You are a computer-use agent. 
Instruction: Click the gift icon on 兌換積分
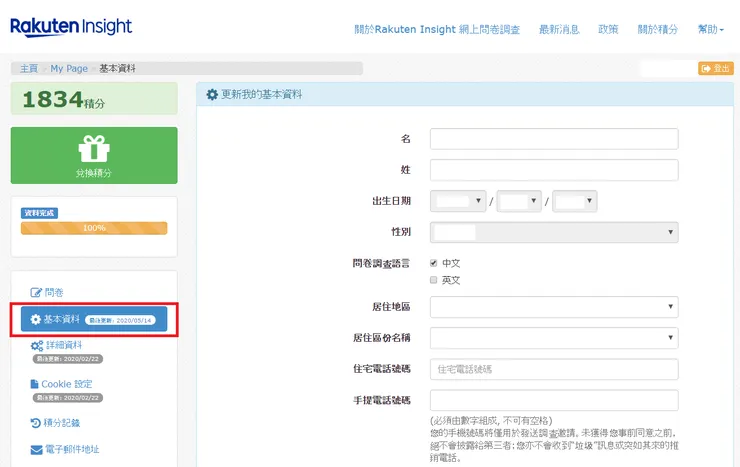pos(94,149)
